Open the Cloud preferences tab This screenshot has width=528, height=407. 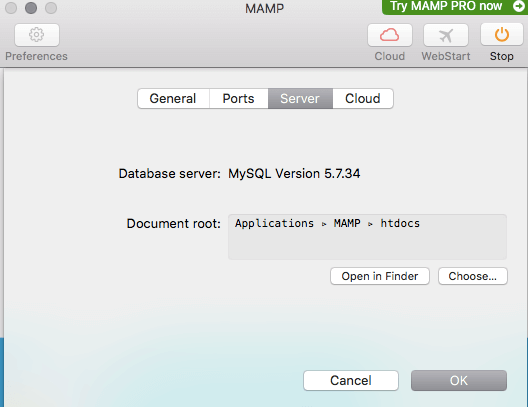click(x=363, y=99)
